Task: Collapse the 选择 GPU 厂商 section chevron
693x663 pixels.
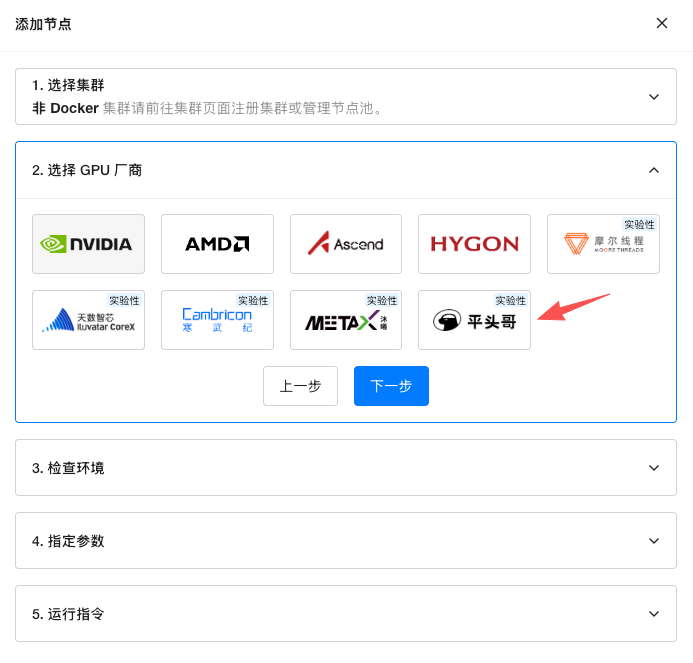Action: click(654, 170)
